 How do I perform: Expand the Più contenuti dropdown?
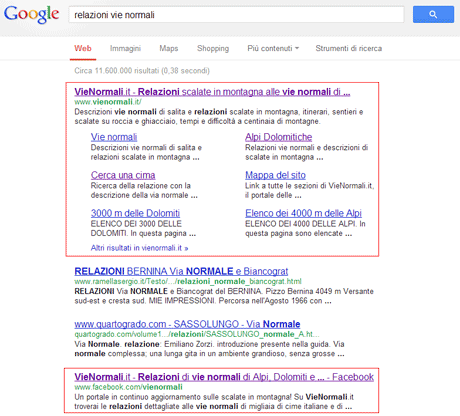(x=273, y=48)
